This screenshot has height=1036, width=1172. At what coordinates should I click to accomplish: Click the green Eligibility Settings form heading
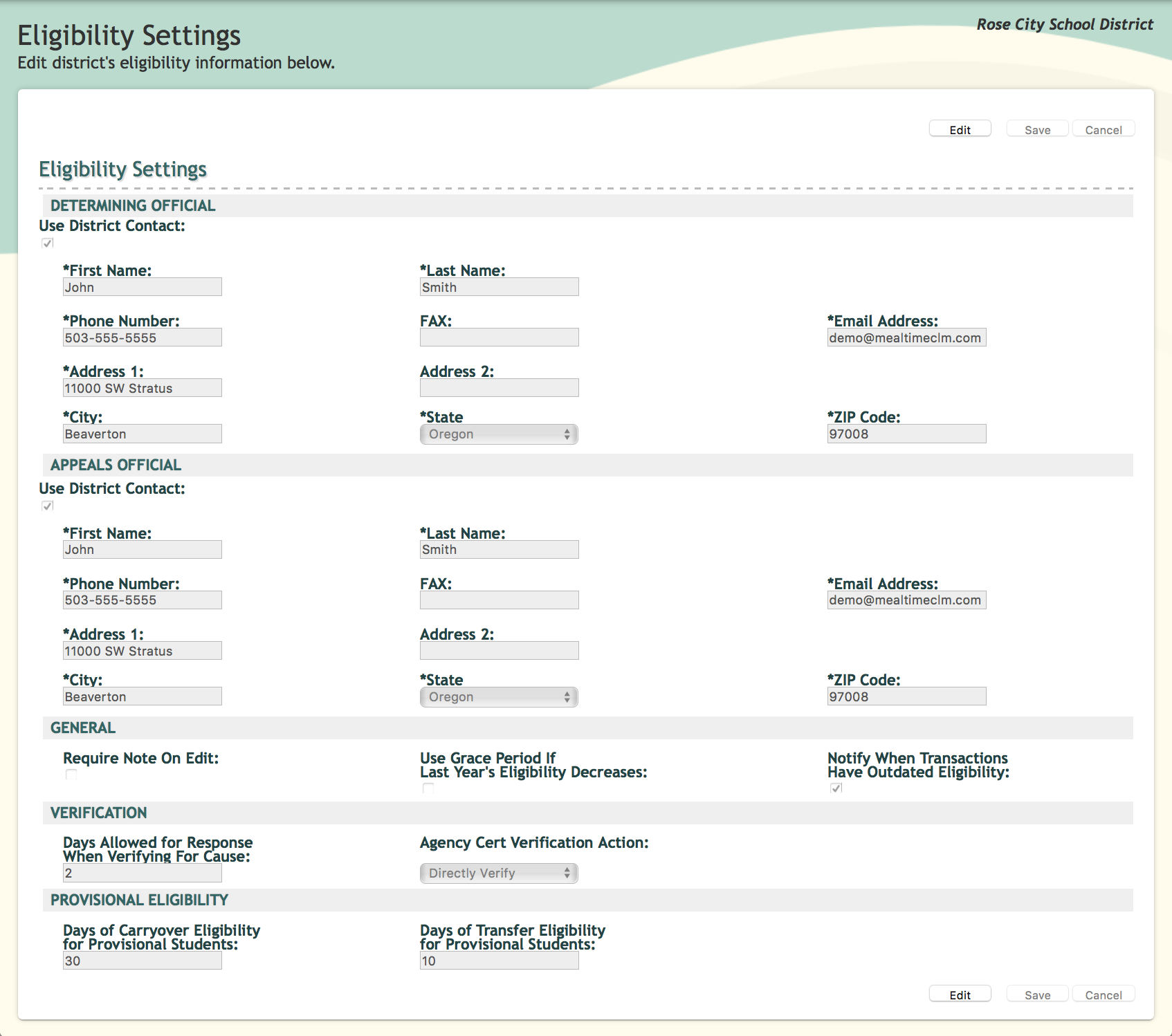pyautogui.click(x=122, y=169)
